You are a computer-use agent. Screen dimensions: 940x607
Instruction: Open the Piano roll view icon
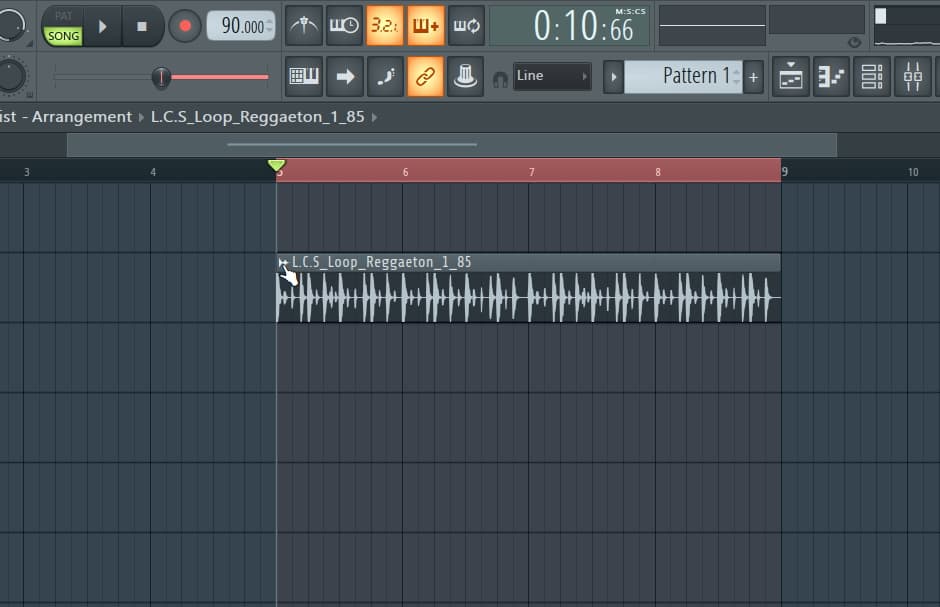[831, 76]
